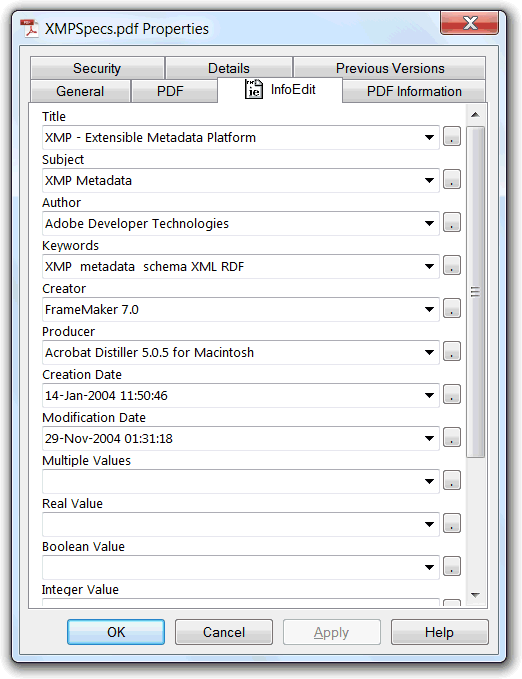Switch to the PDF Information tab
The width and height of the screenshot is (522, 679).
click(414, 91)
